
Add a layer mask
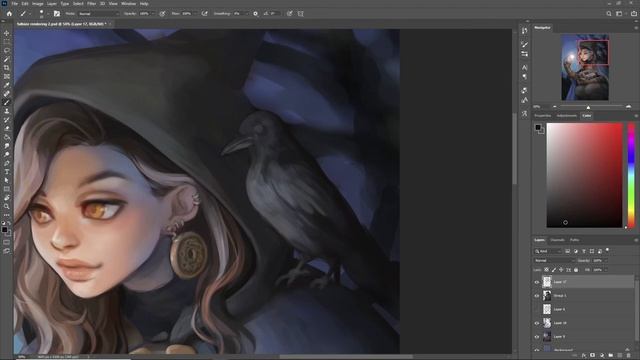pyautogui.click(x=593, y=356)
